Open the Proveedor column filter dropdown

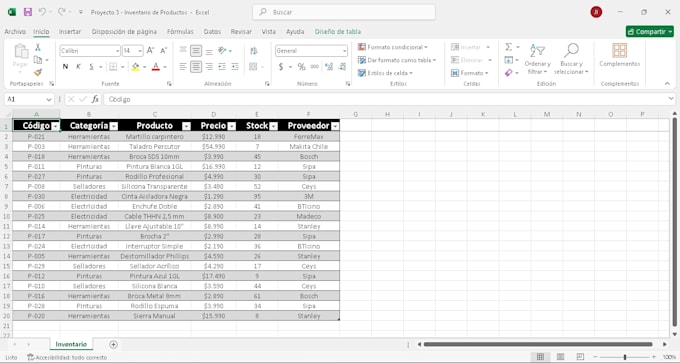tap(335, 126)
